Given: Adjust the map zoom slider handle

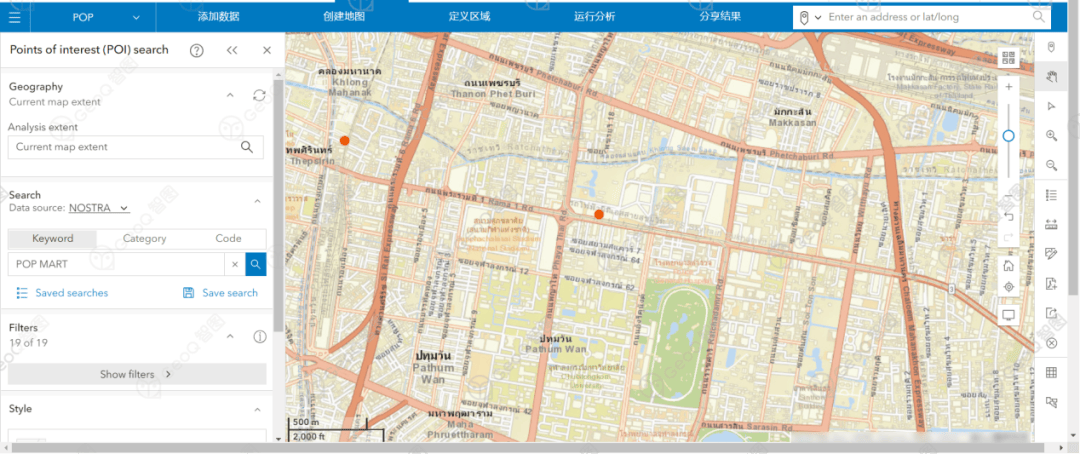Looking at the screenshot, I should tap(1008, 136).
